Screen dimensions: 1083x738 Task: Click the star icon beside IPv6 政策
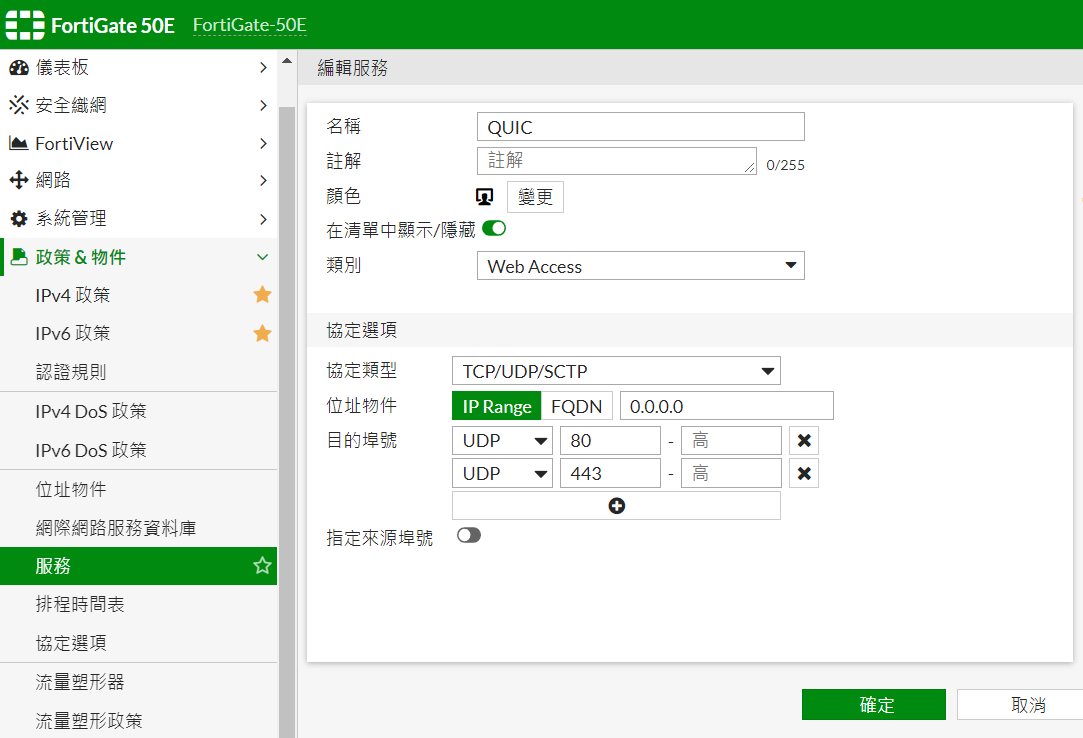262,333
